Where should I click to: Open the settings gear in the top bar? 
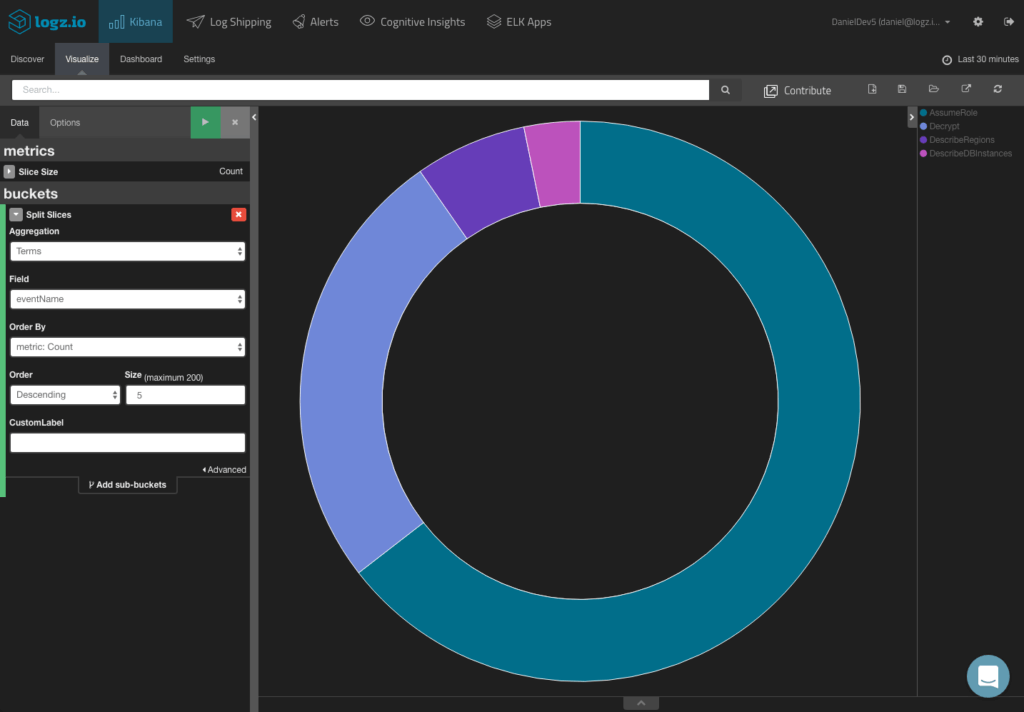[x=978, y=21]
